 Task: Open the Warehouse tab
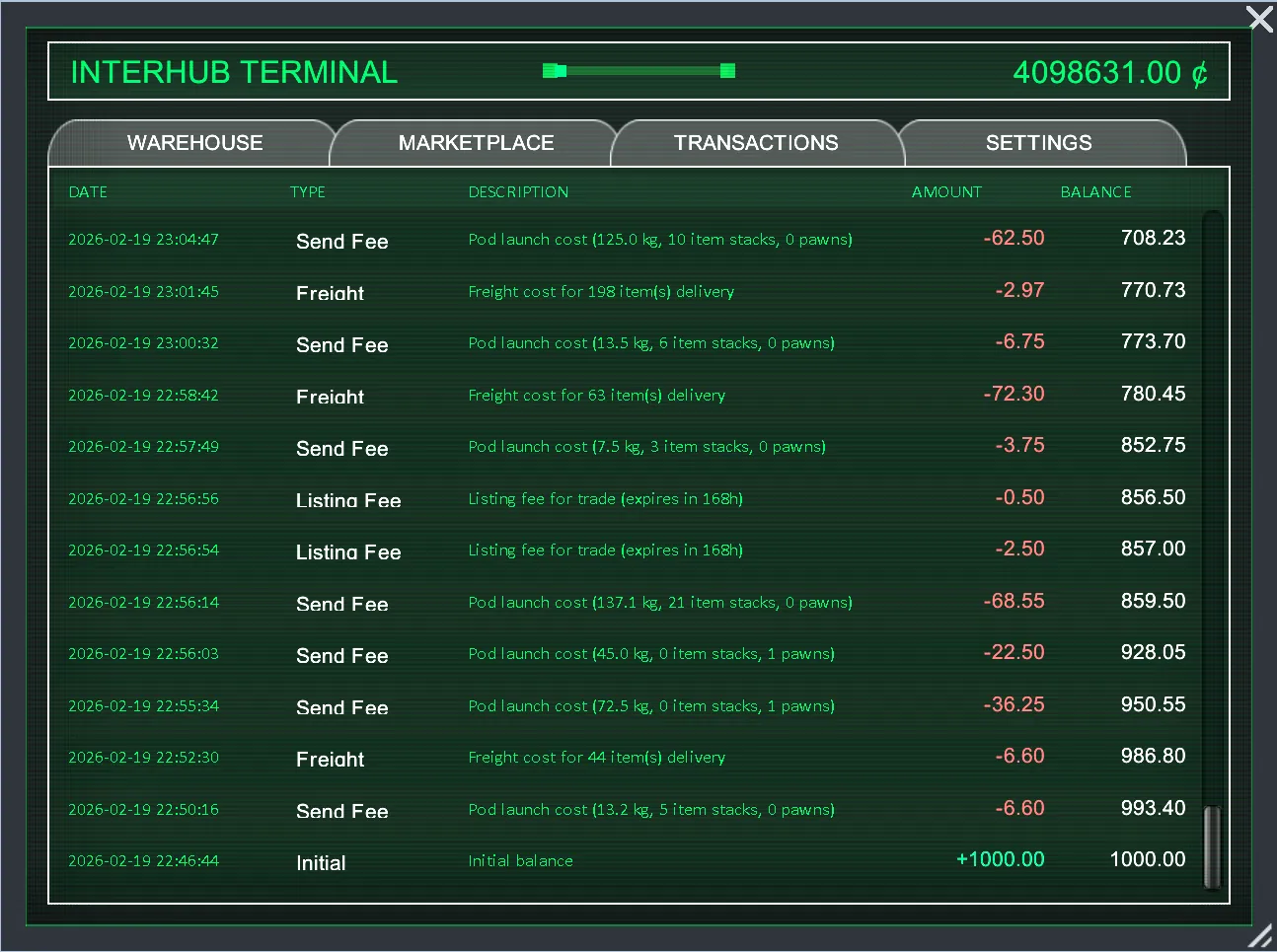pos(194,143)
